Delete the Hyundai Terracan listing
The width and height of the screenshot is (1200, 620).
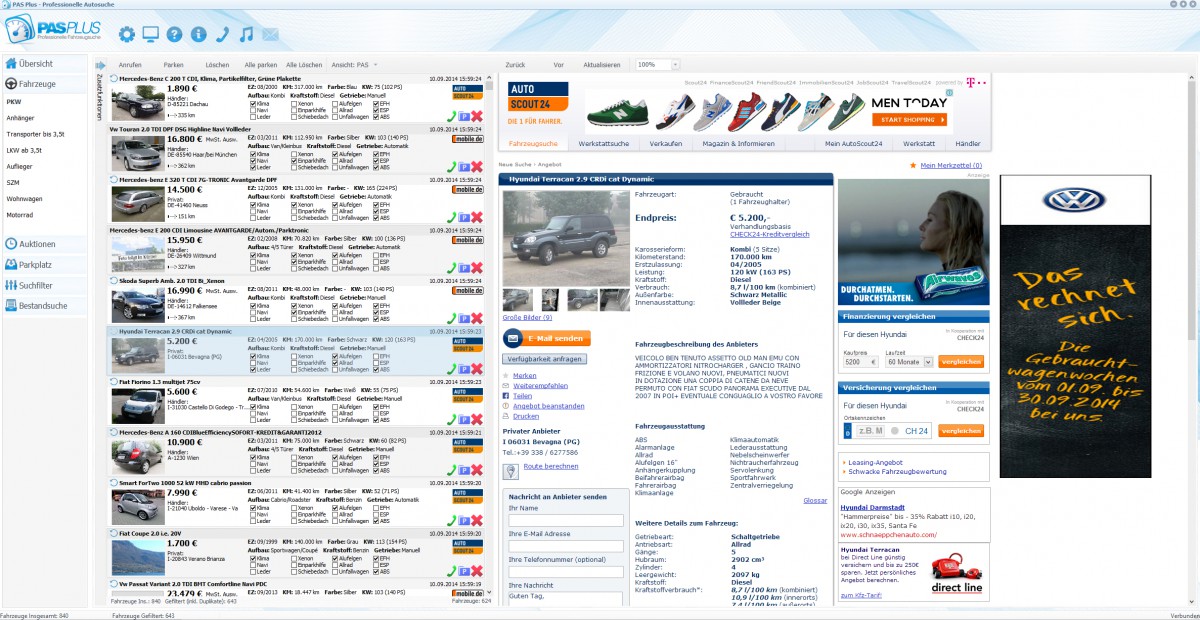coord(477,368)
